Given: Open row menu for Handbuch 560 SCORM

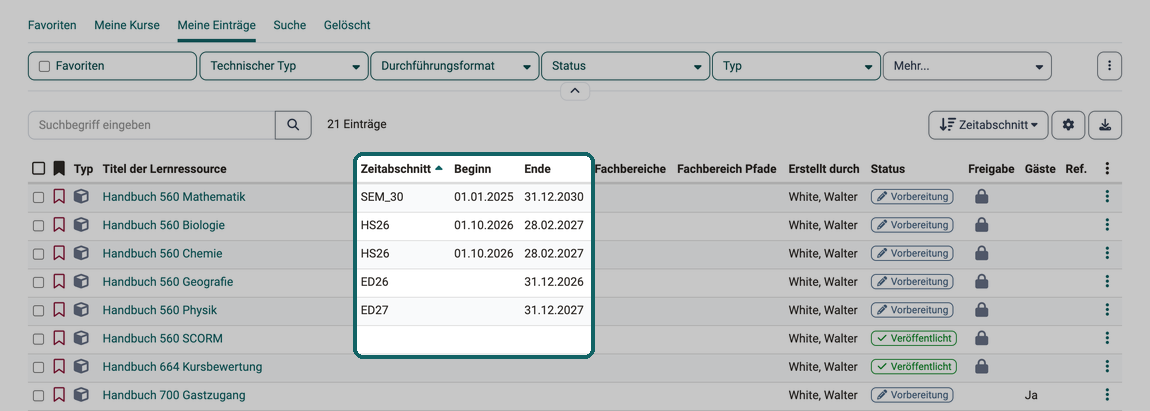Looking at the screenshot, I should pyautogui.click(x=1107, y=338).
